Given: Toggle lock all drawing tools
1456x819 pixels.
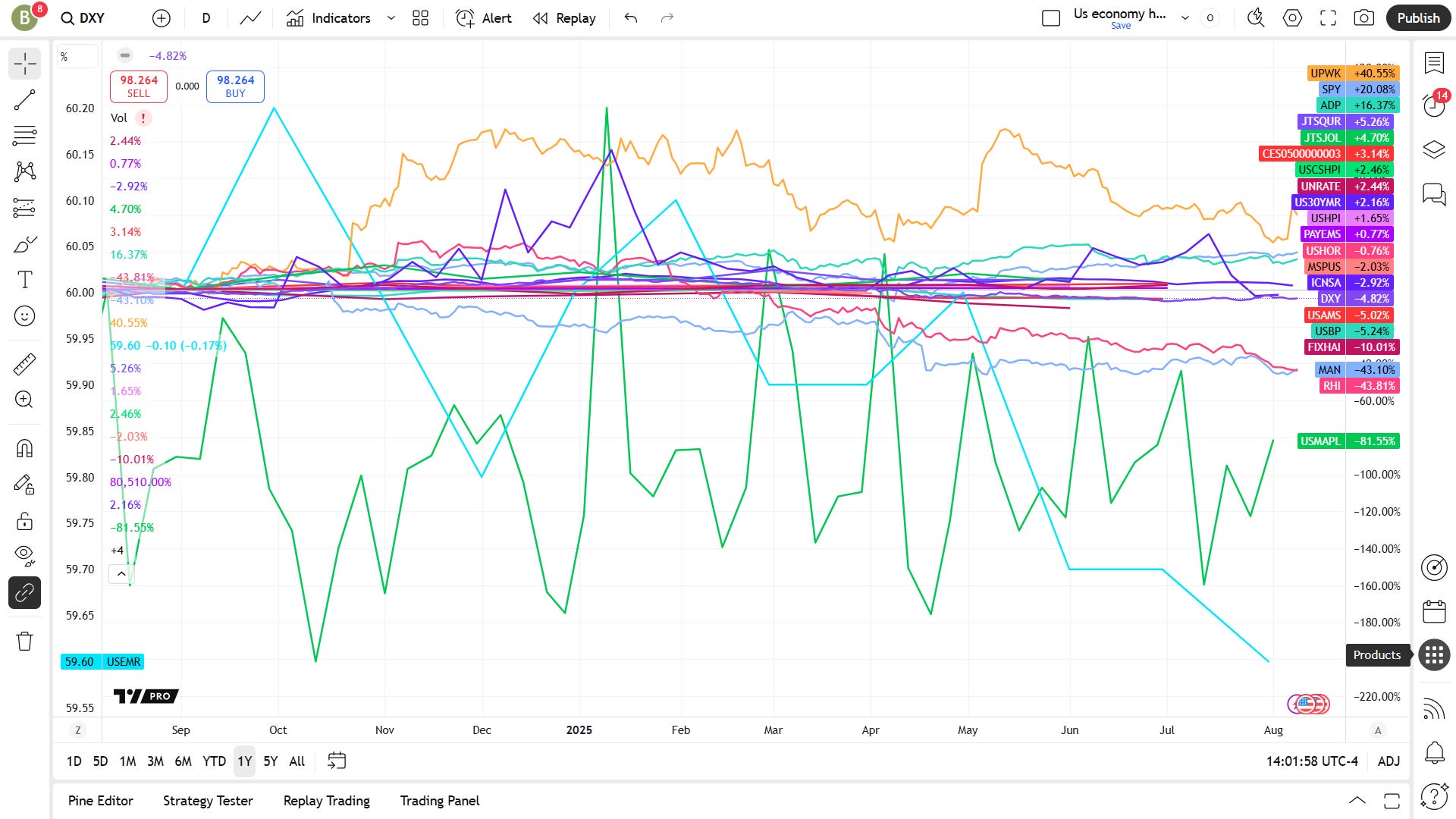Looking at the screenshot, I should (x=24, y=521).
